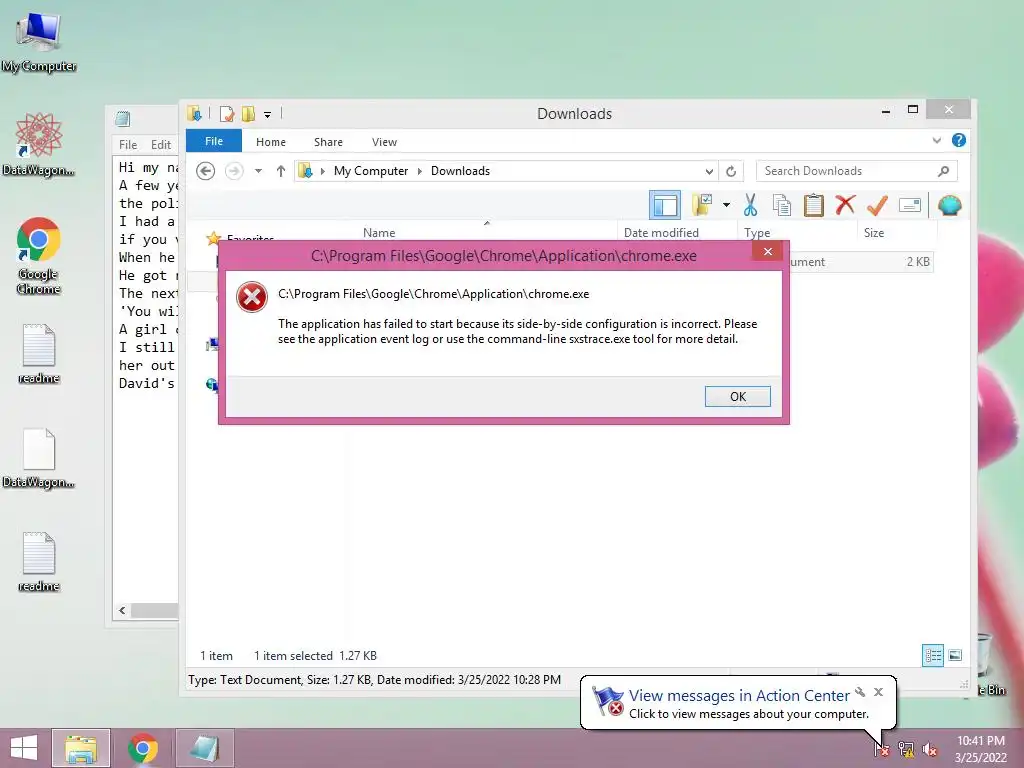Select the blank DataWagon desktop file
Image resolution: width=1024 pixels, height=768 pixels.
[x=39, y=458]
